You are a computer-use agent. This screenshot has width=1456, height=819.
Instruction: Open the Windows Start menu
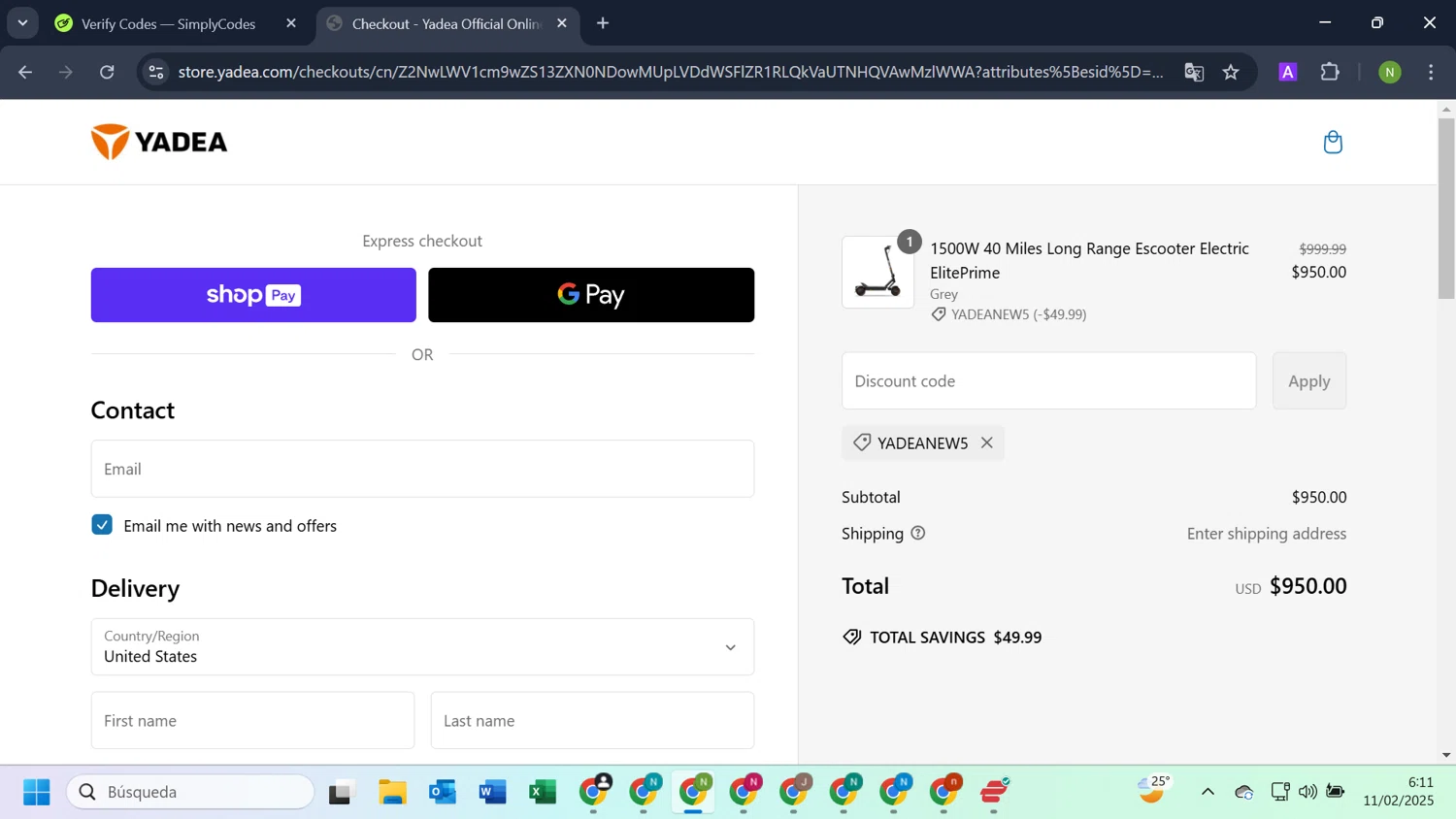point(36,792)
